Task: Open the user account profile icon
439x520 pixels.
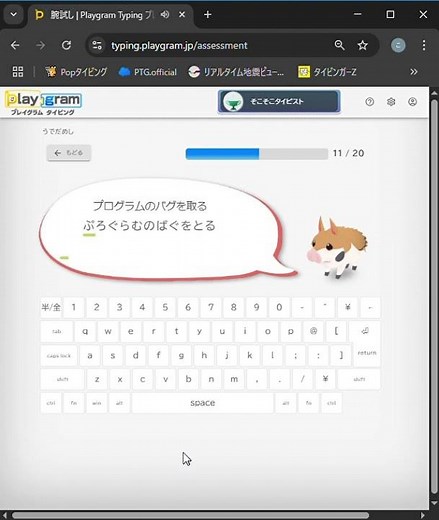Action: click(x=412, y=102)
